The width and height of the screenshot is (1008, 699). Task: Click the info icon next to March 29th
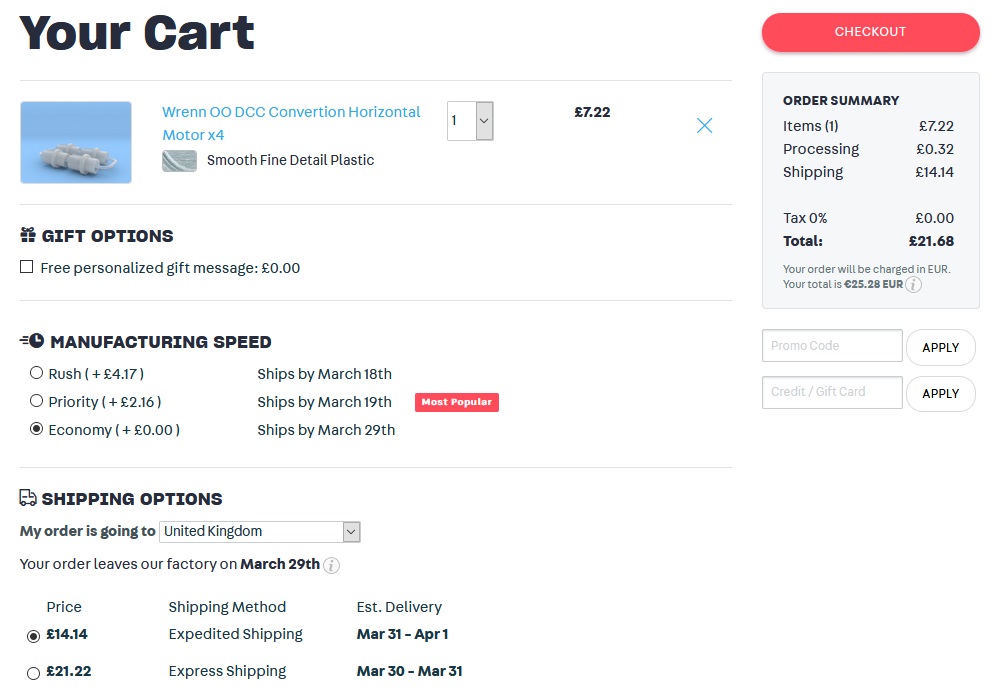pos(331,565)
